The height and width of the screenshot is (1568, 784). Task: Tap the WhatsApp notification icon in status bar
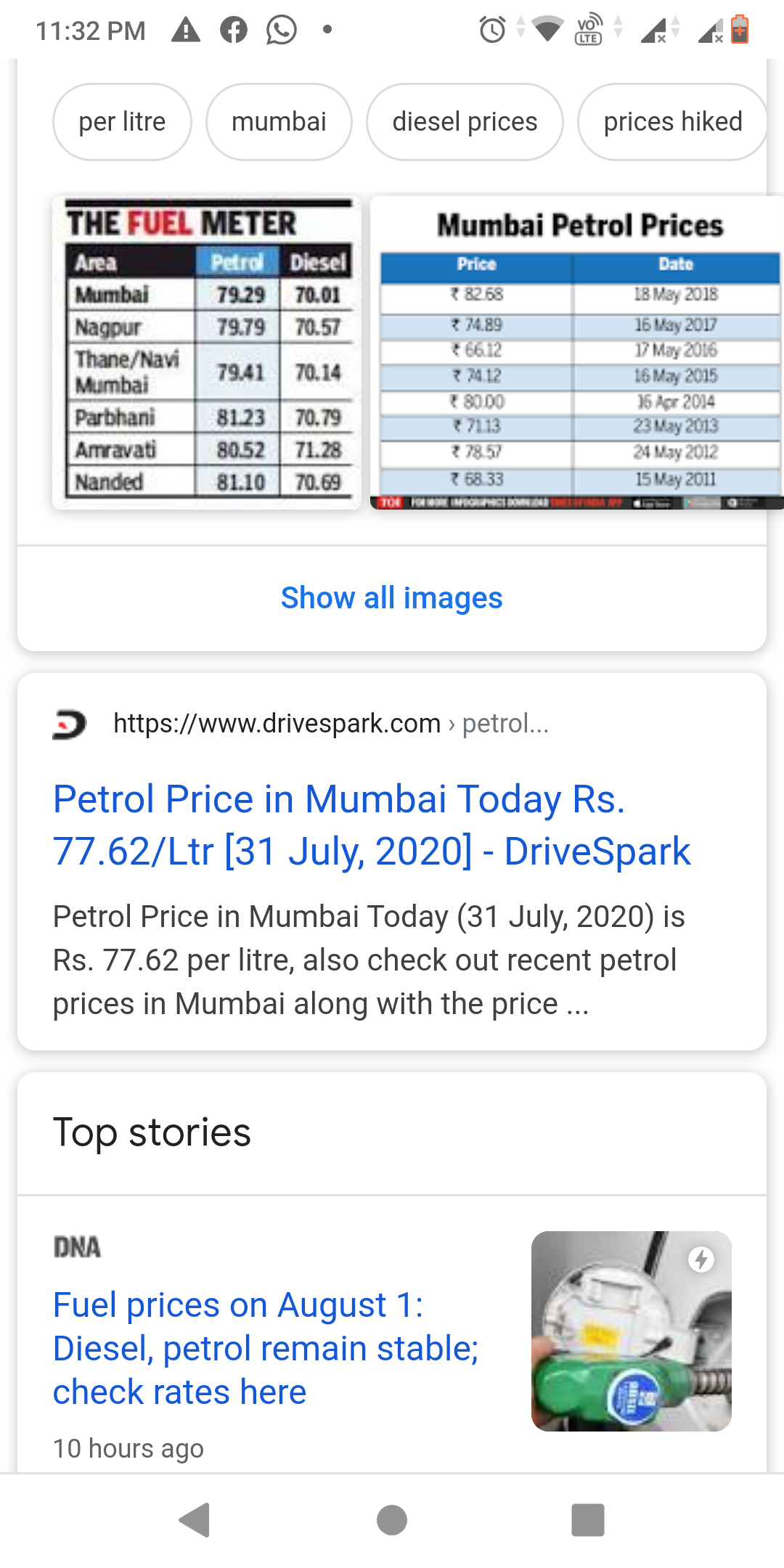click(282, 30)
